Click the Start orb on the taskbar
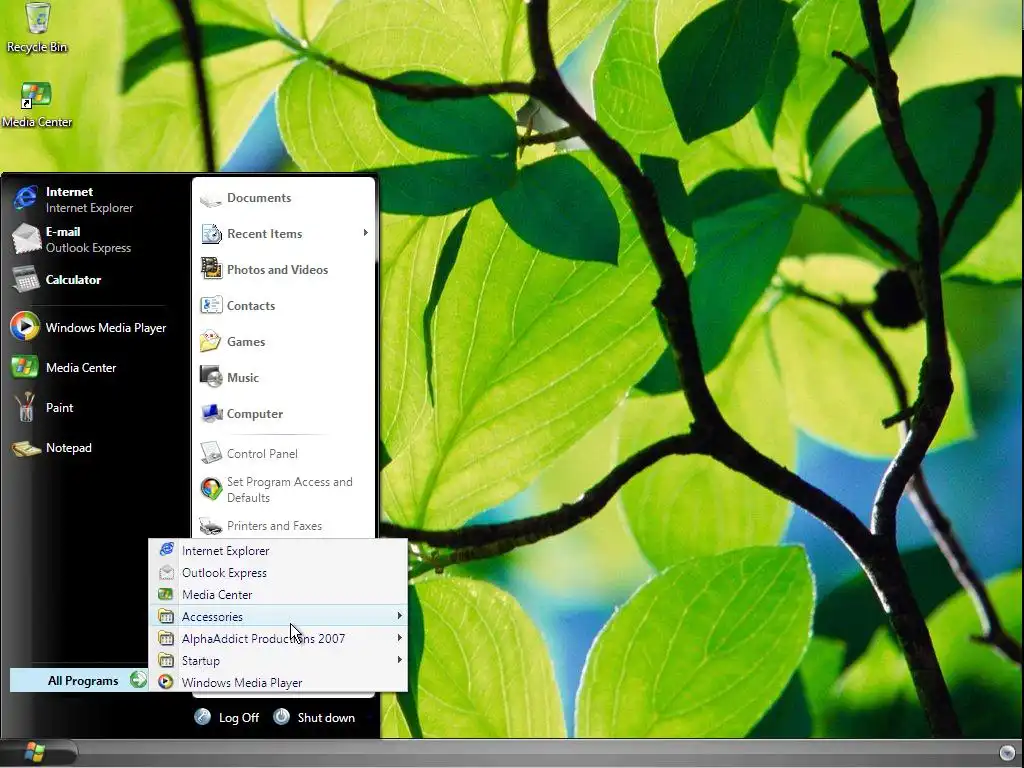 click(35, 752)
